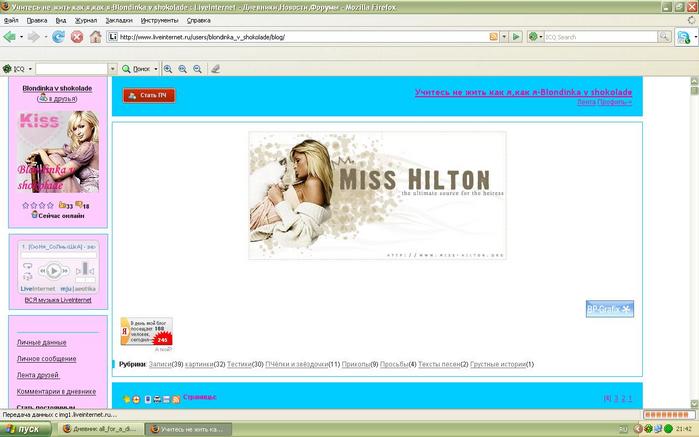Click the Miss Hilton banner image
Image resolution: width=699 pixels, height=437 pixels.
377,195
